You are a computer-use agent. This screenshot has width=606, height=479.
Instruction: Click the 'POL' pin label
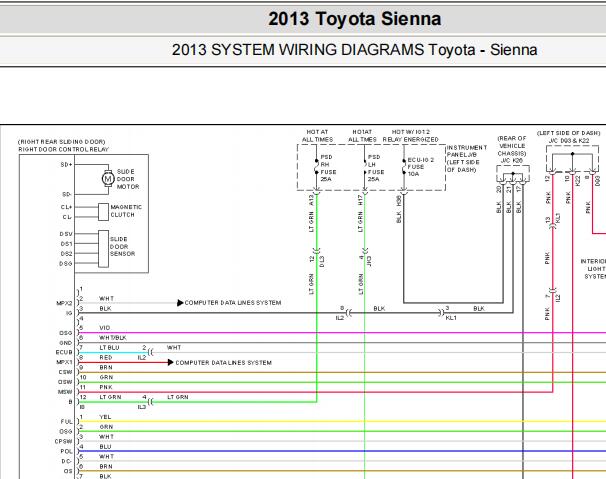point(66,451)
